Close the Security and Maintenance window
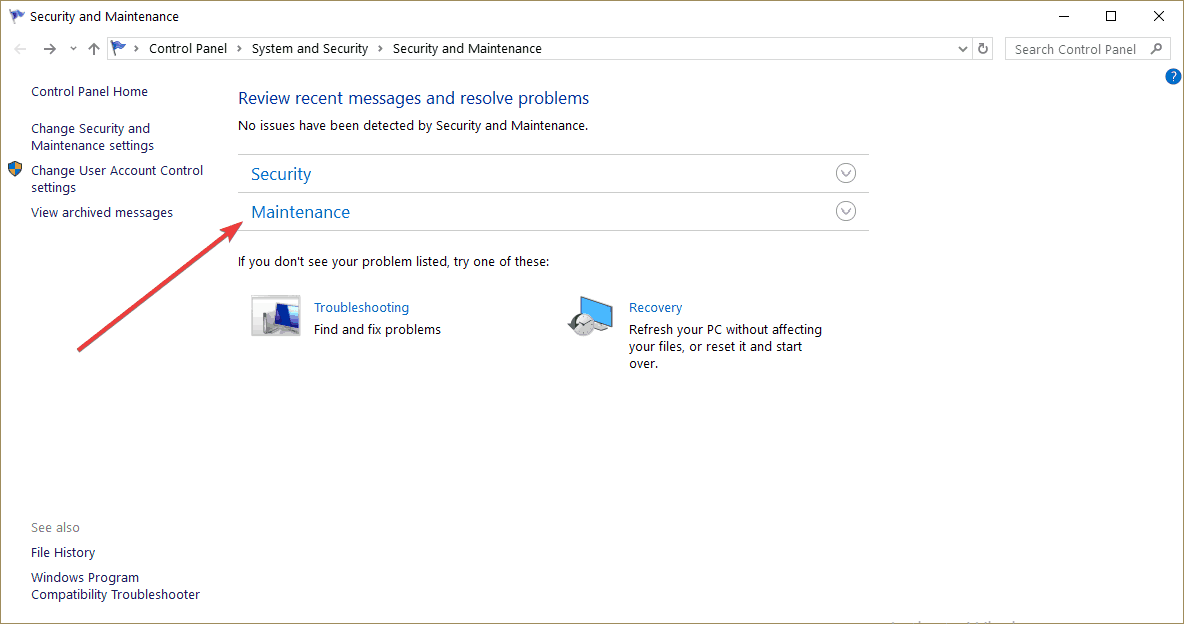Image resolution: width=1184 pixels, height=624 pixels. [x=1158, y=16]
